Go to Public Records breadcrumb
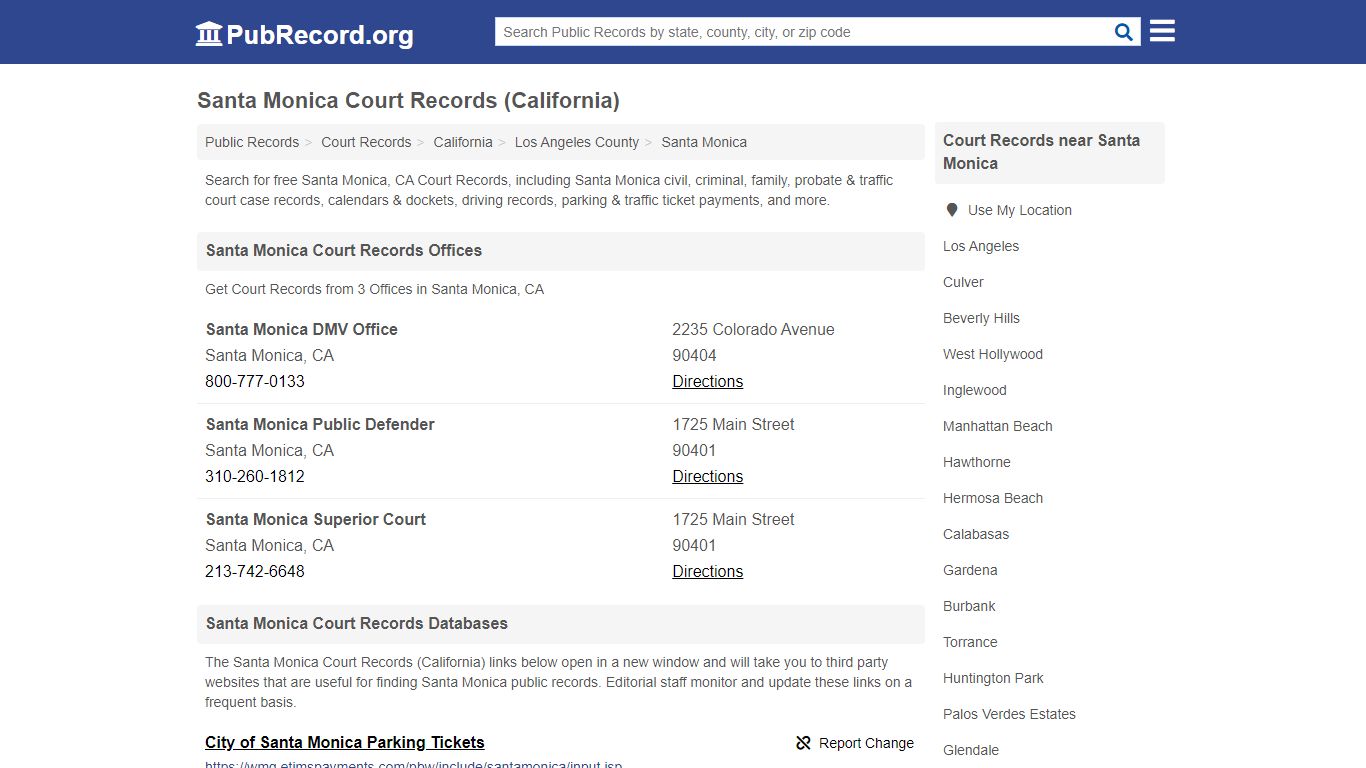Viewport: 1366px width, 768px height. click(252, 142)
